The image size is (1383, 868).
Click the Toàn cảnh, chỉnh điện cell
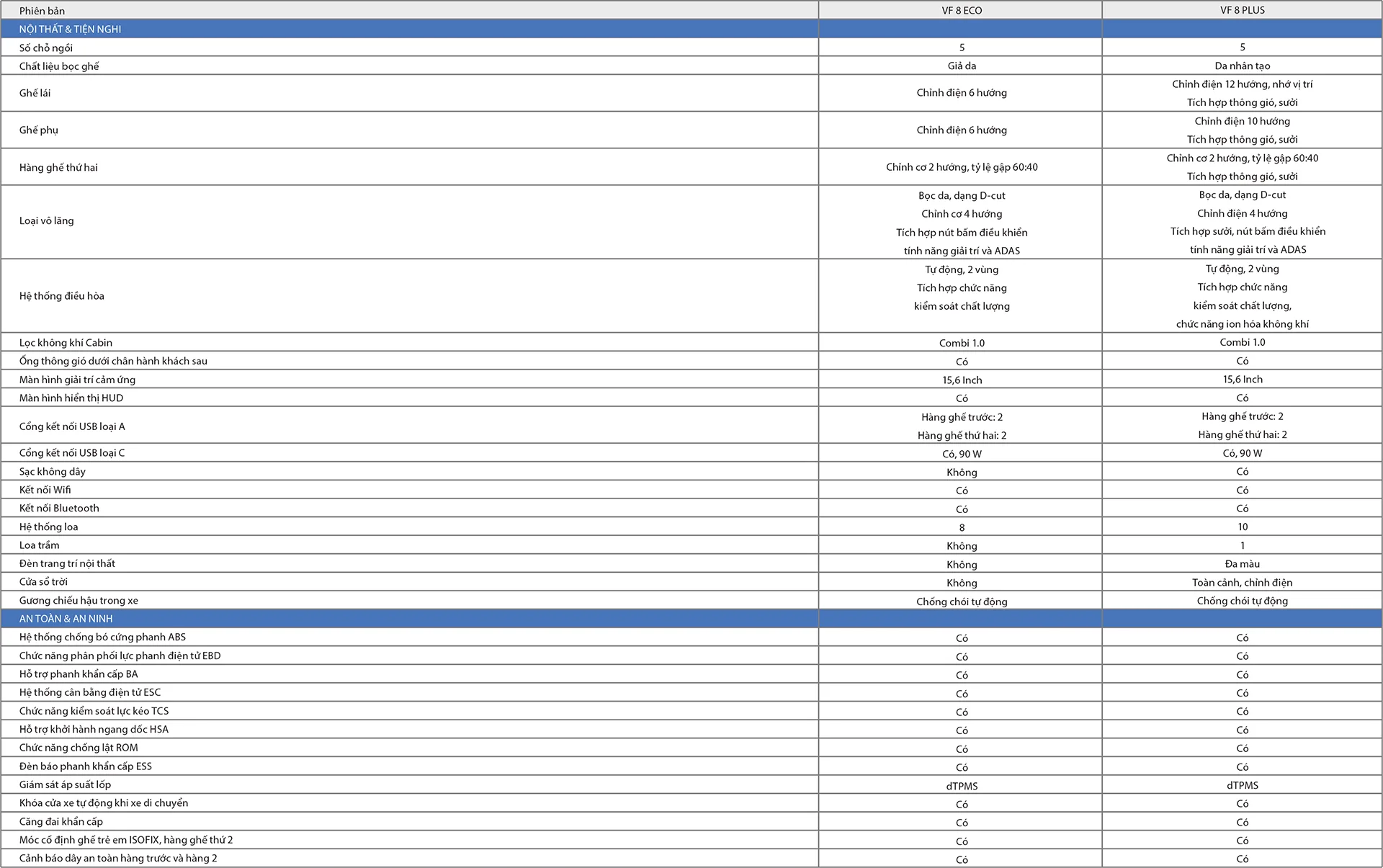pos(1242,582)
